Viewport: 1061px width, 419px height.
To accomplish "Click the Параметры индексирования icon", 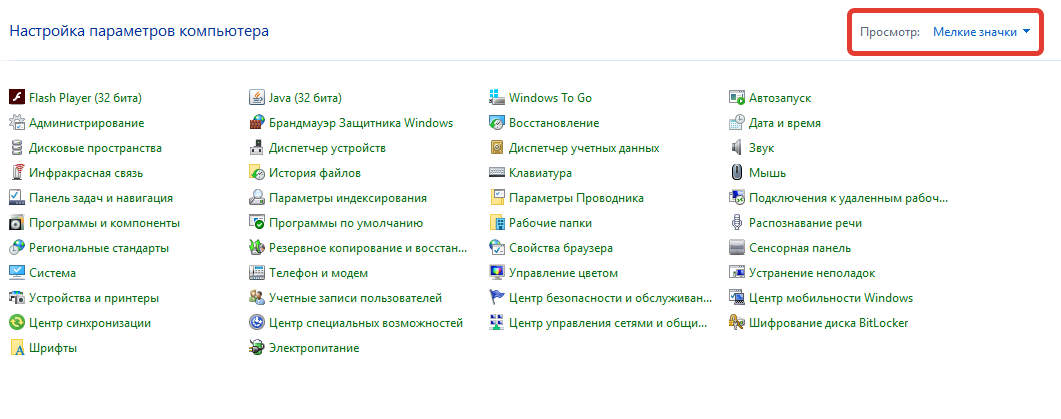I will pos(256,198).
